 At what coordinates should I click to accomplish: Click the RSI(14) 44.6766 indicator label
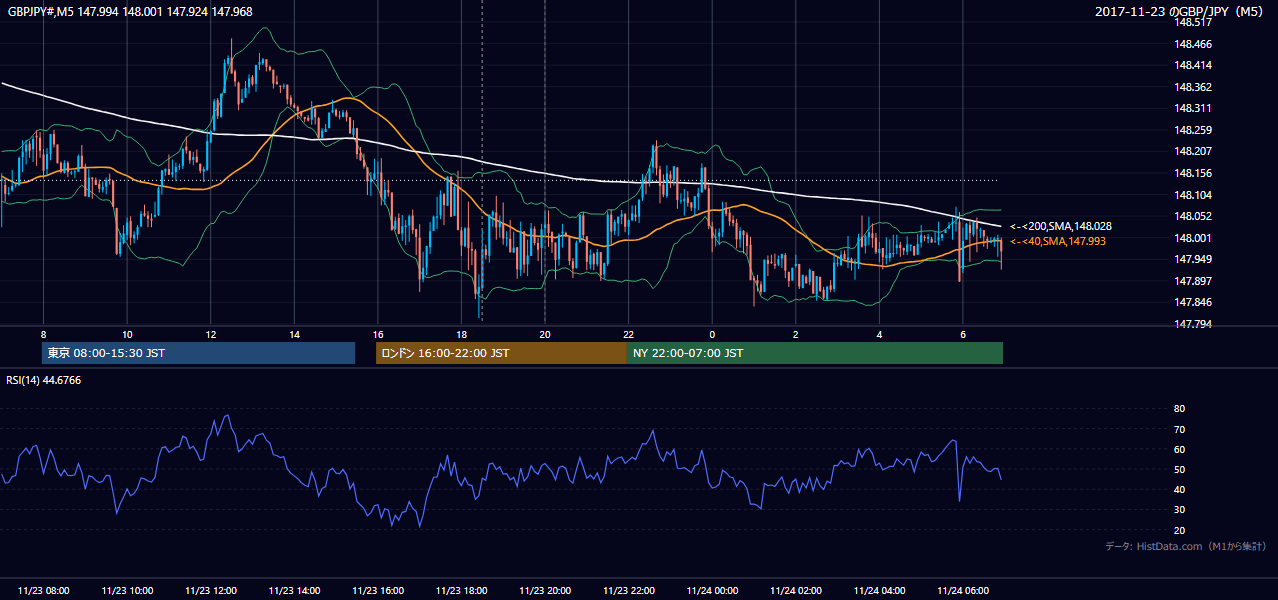44,380
